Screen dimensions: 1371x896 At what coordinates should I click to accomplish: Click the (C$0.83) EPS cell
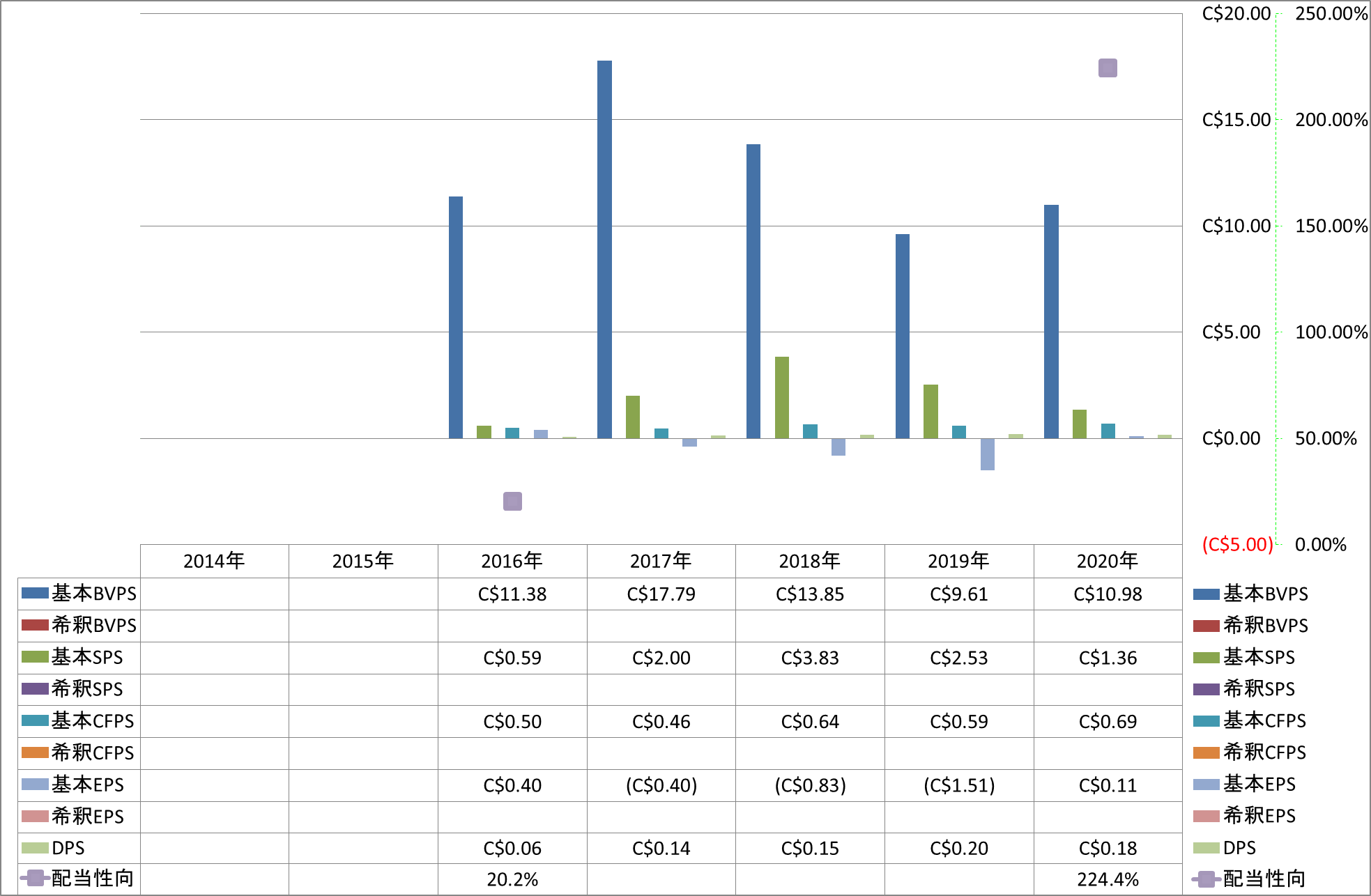[x=810, y=785]
